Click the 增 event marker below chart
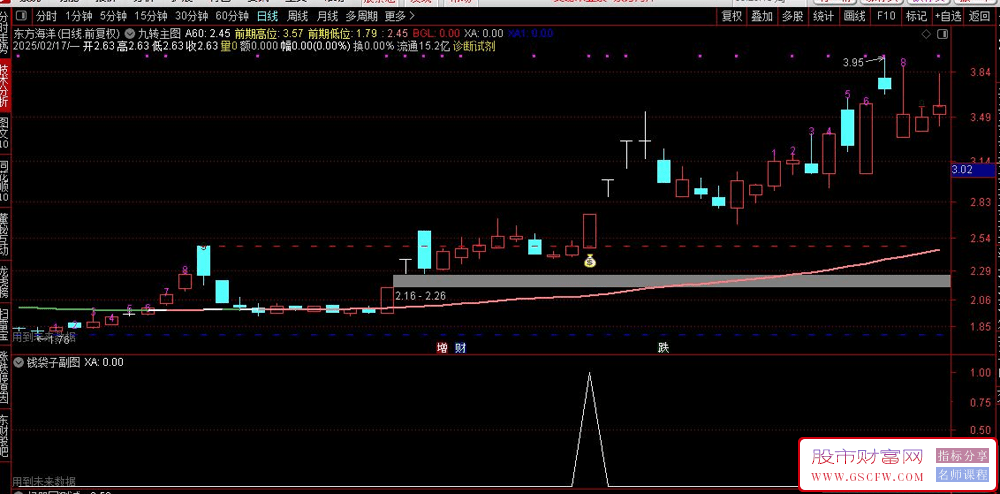Image resolution: width=1000 pixels, height=494 pixels. point(442,348)
